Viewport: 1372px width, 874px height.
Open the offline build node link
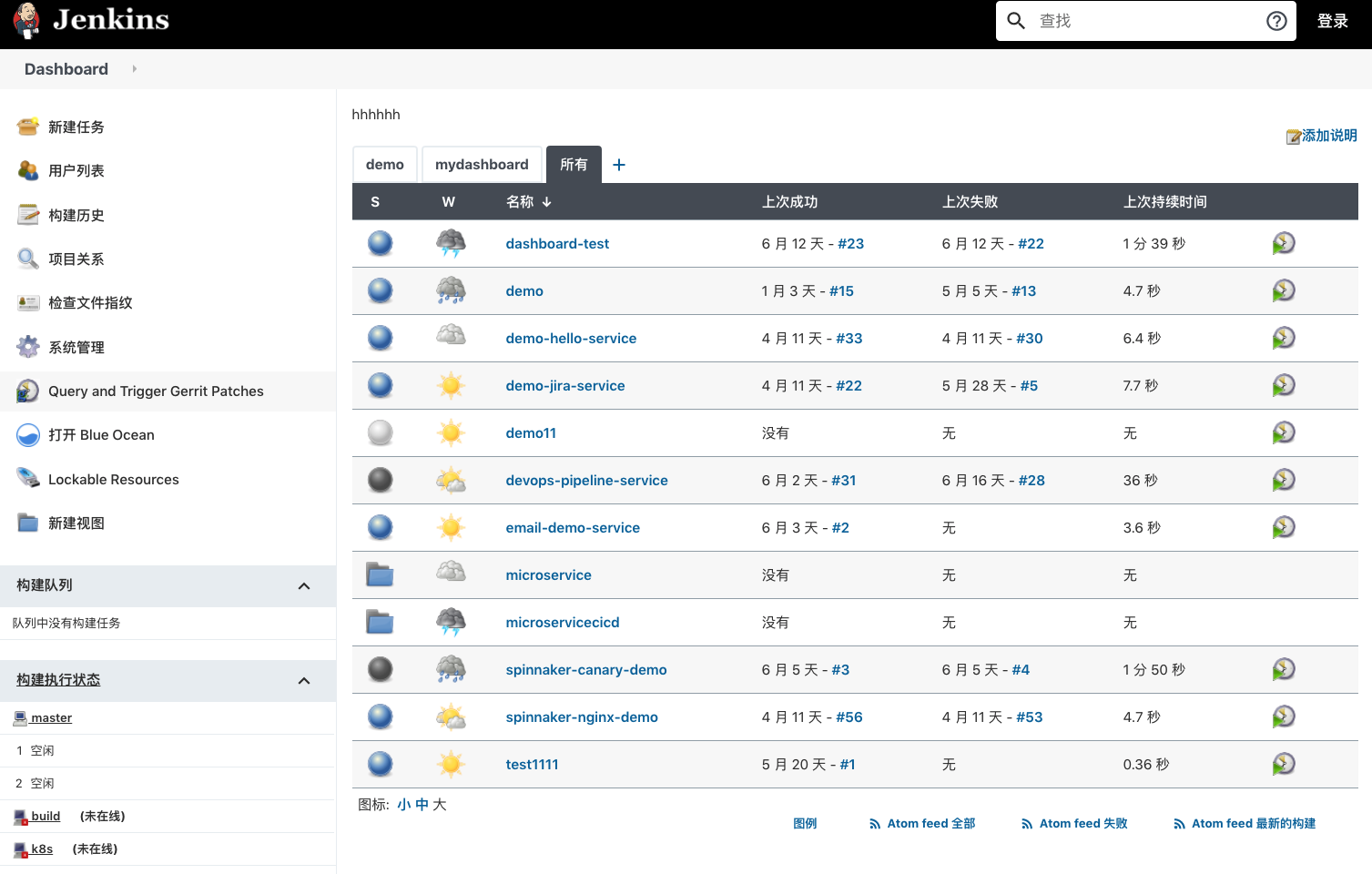pyautogui.click(x=46, y=817)
